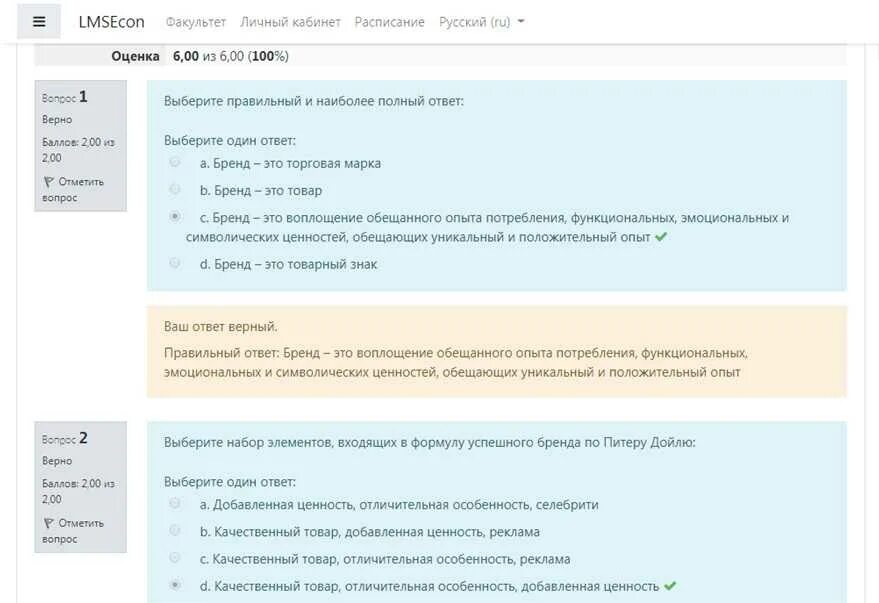Click 'Отметить вопрос' link for question 1

(78, 189)
